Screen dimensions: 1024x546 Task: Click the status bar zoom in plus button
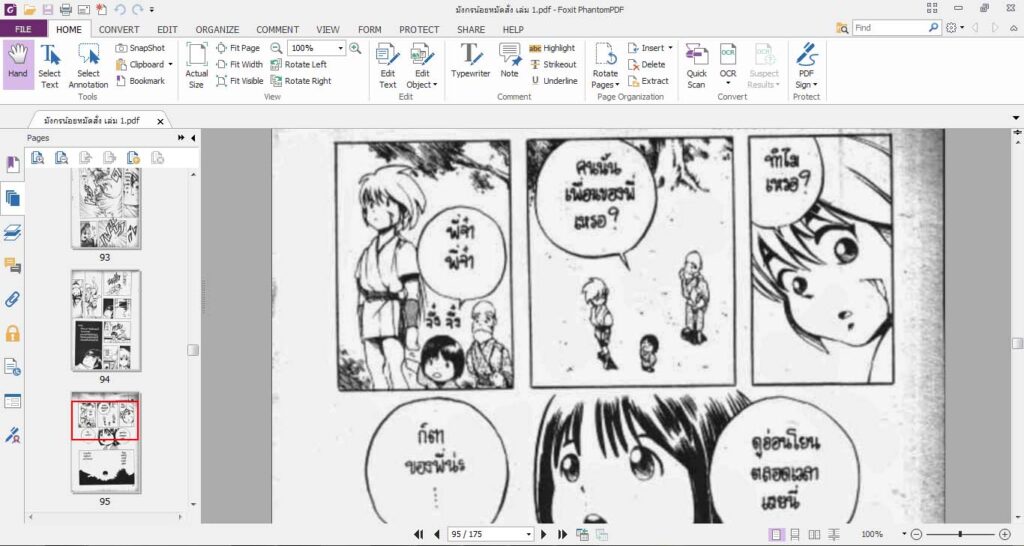click(x=1005, y=534)
